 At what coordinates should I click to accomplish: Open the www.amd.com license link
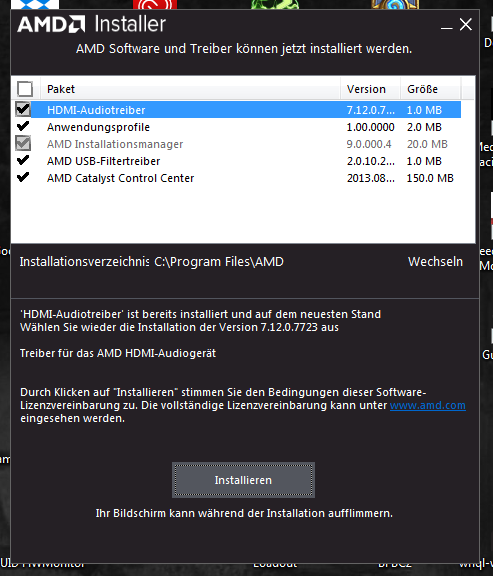point(428,406)
